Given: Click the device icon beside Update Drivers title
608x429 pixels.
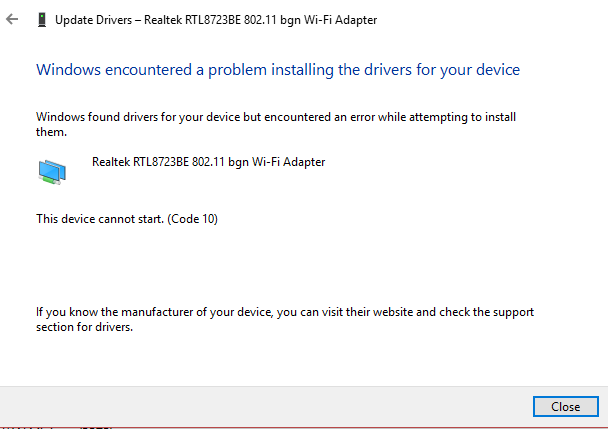Looking at the screenshot, I should pyautogui.click(x=41, y=19).
